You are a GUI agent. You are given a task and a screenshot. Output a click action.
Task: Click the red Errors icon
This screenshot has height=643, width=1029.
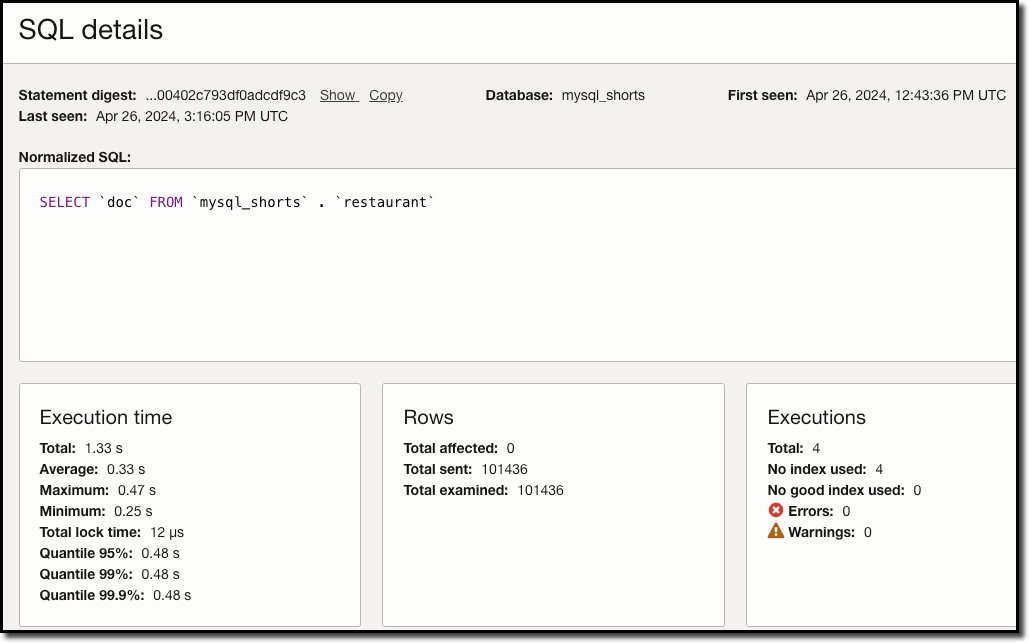(x=777, y=510)
